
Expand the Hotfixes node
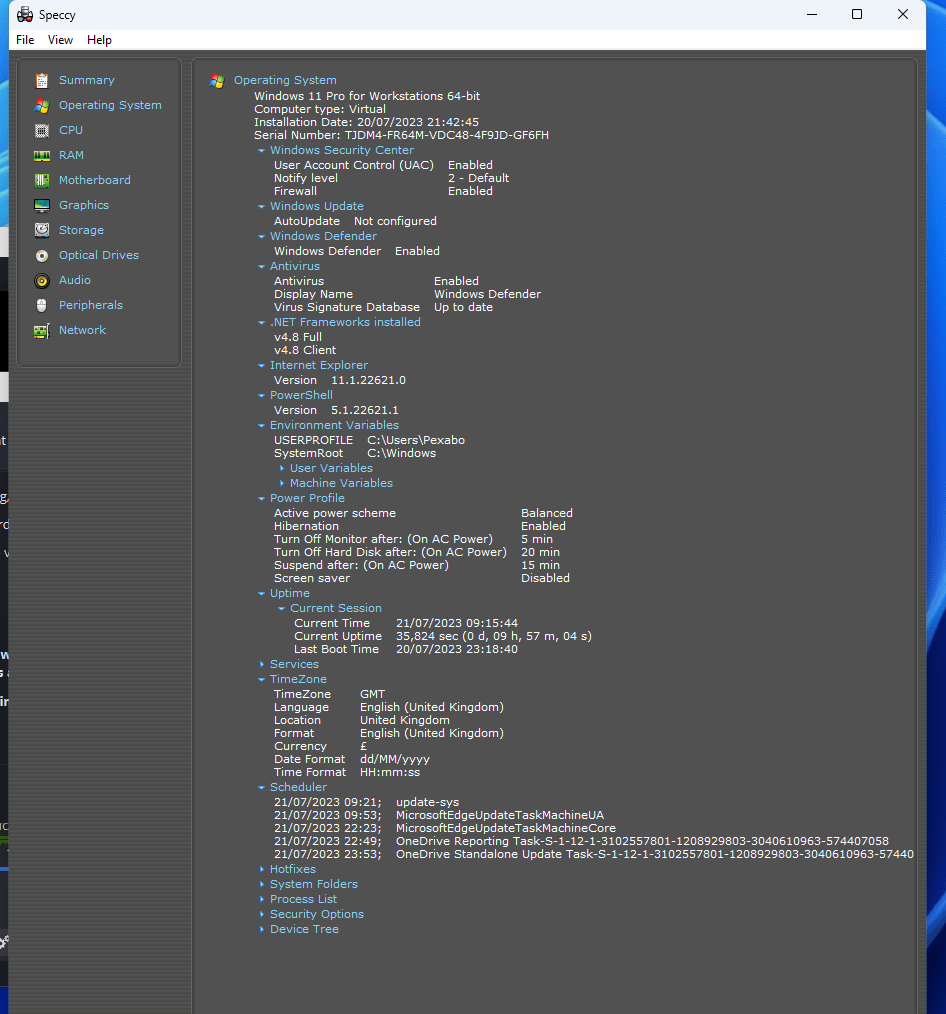261,870
